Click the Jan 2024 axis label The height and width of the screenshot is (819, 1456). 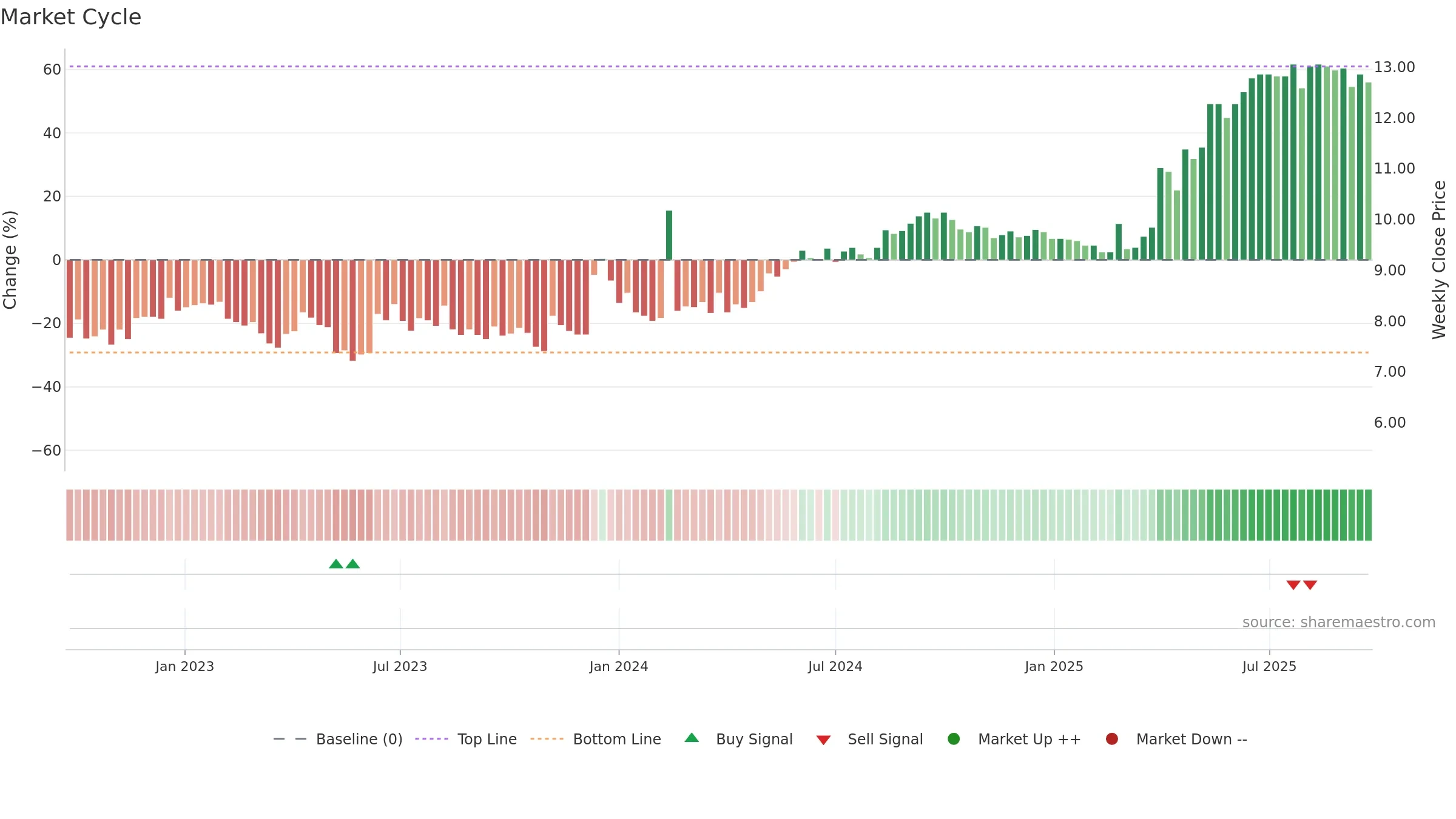(619, 666)
